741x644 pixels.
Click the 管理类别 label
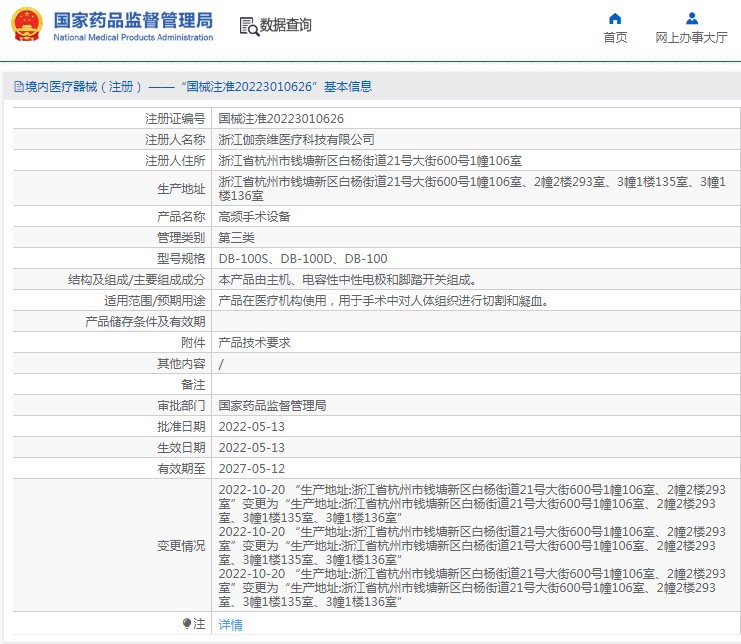click(181, 237)
